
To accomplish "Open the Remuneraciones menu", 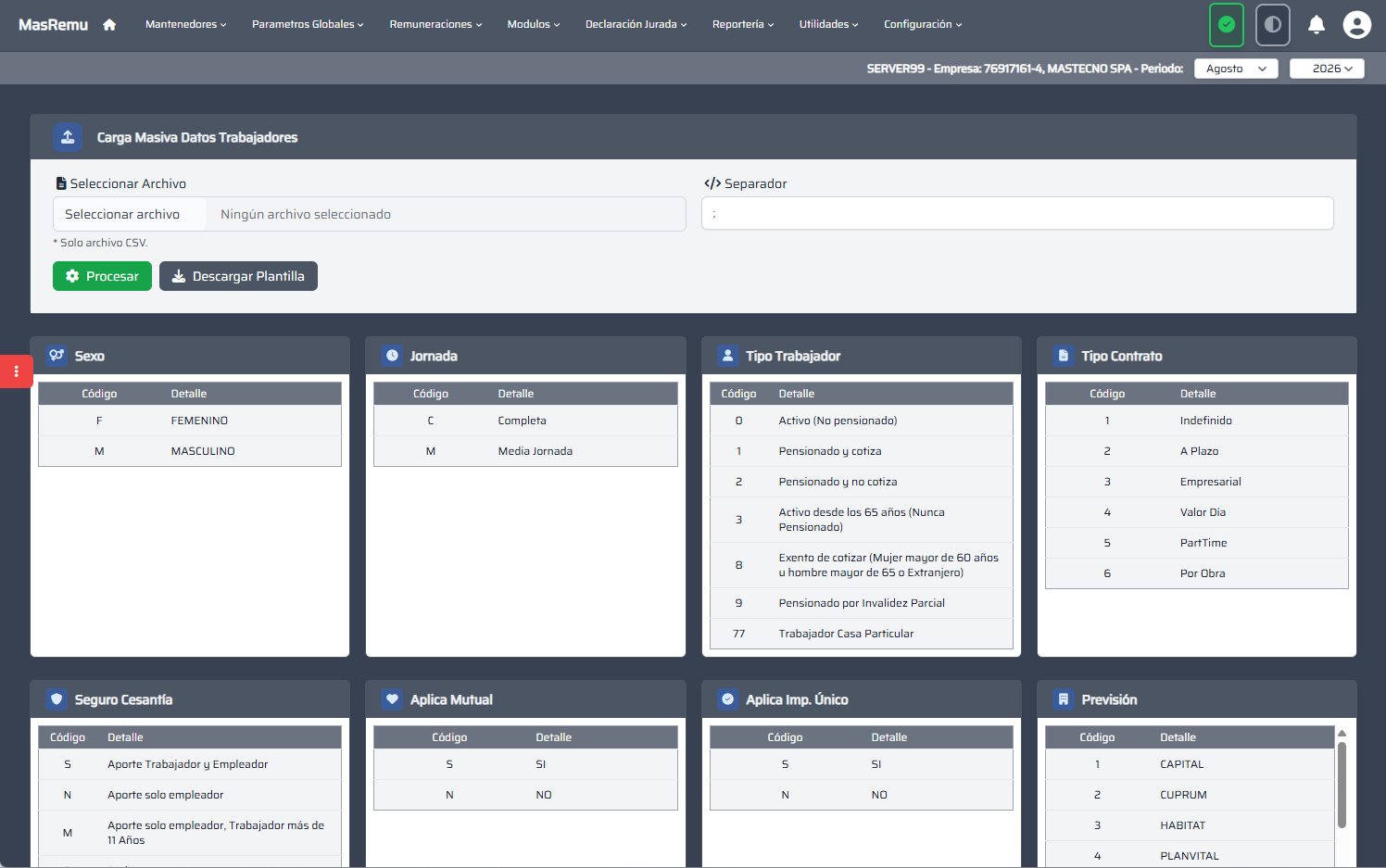I will click(435, 24).
